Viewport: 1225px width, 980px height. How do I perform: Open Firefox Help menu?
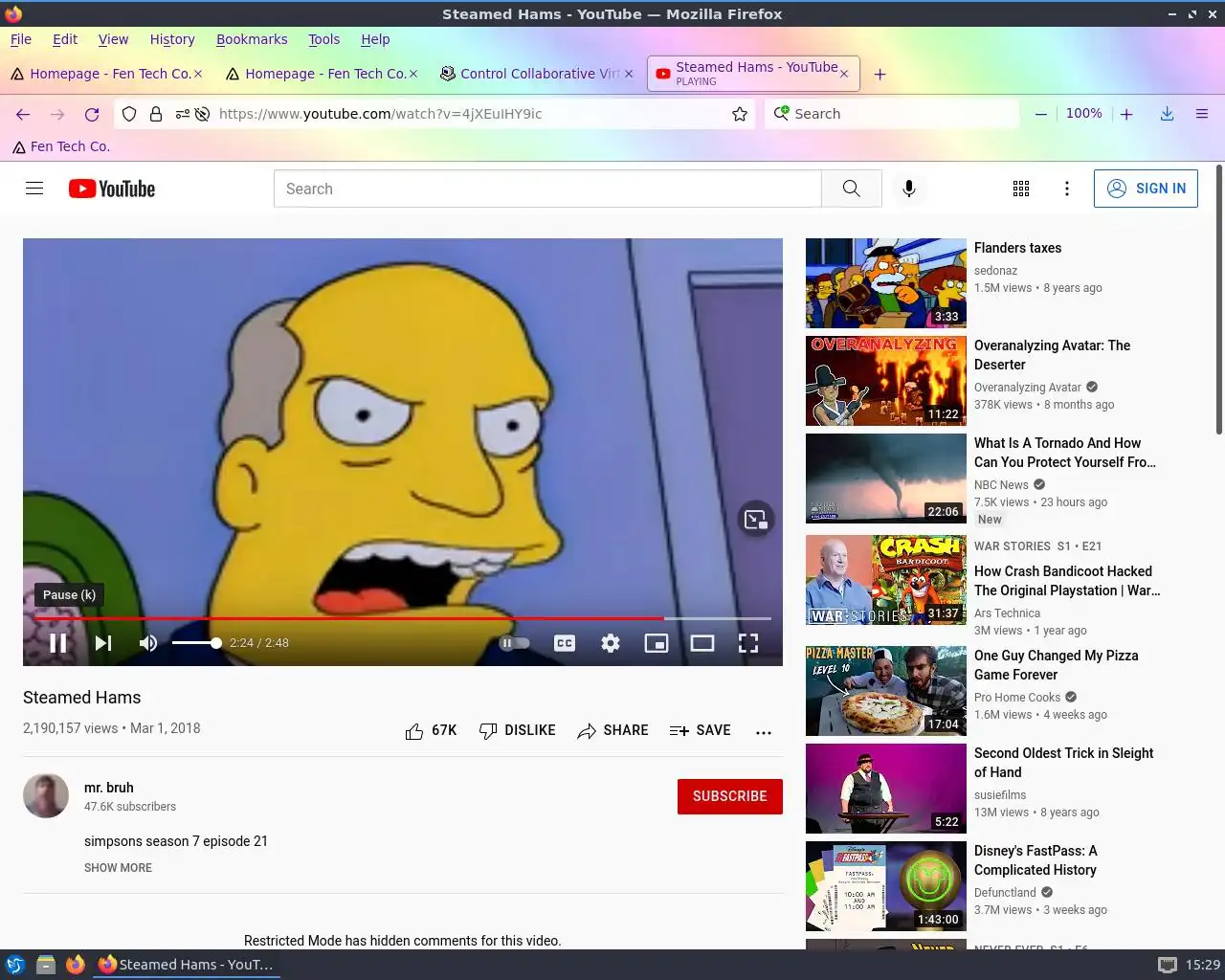(375, 39)
